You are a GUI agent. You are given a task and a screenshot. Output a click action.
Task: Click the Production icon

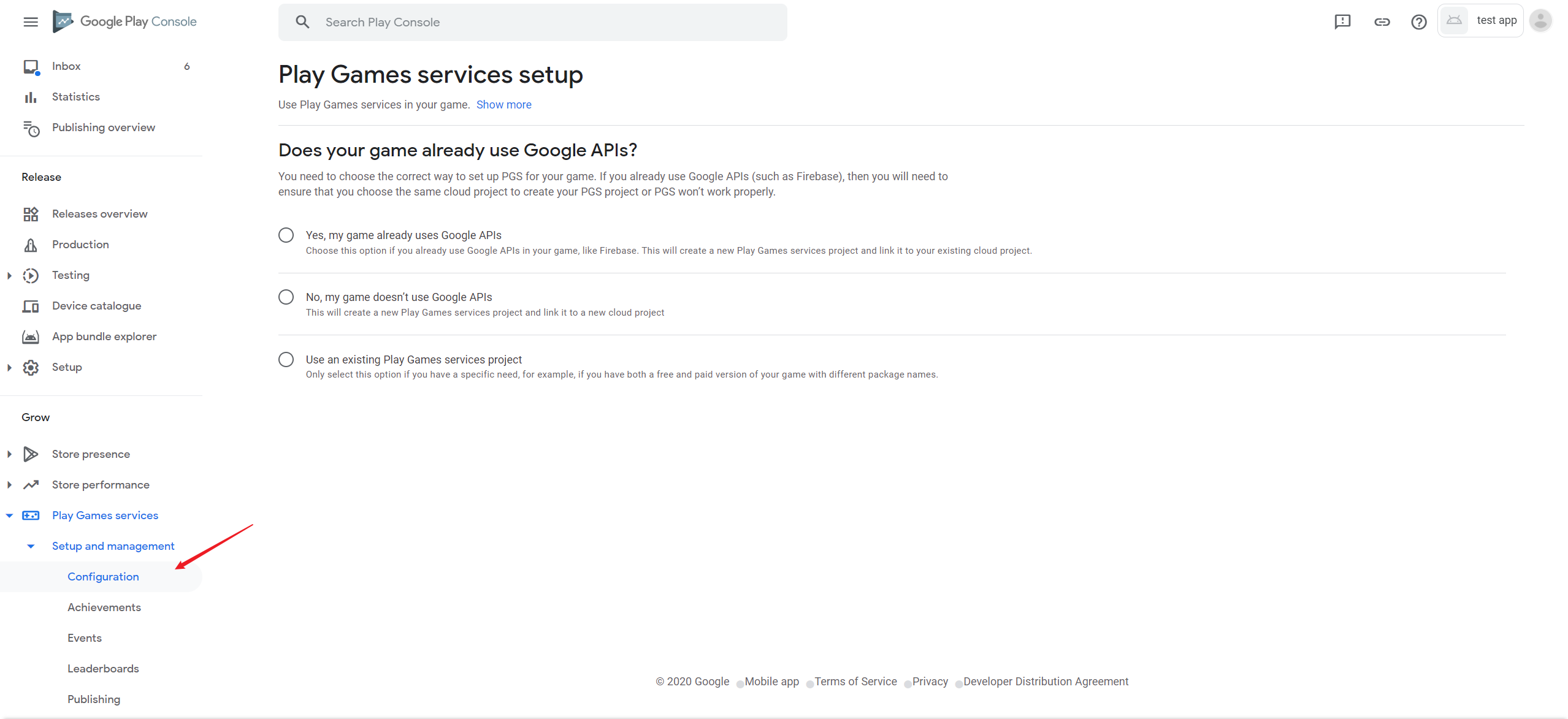pyautogui.click(x=31, y=245)
